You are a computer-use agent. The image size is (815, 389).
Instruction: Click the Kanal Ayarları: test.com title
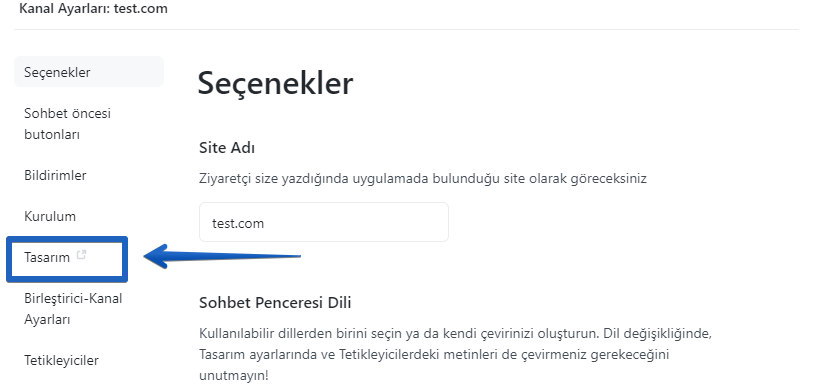coord(94,8)
